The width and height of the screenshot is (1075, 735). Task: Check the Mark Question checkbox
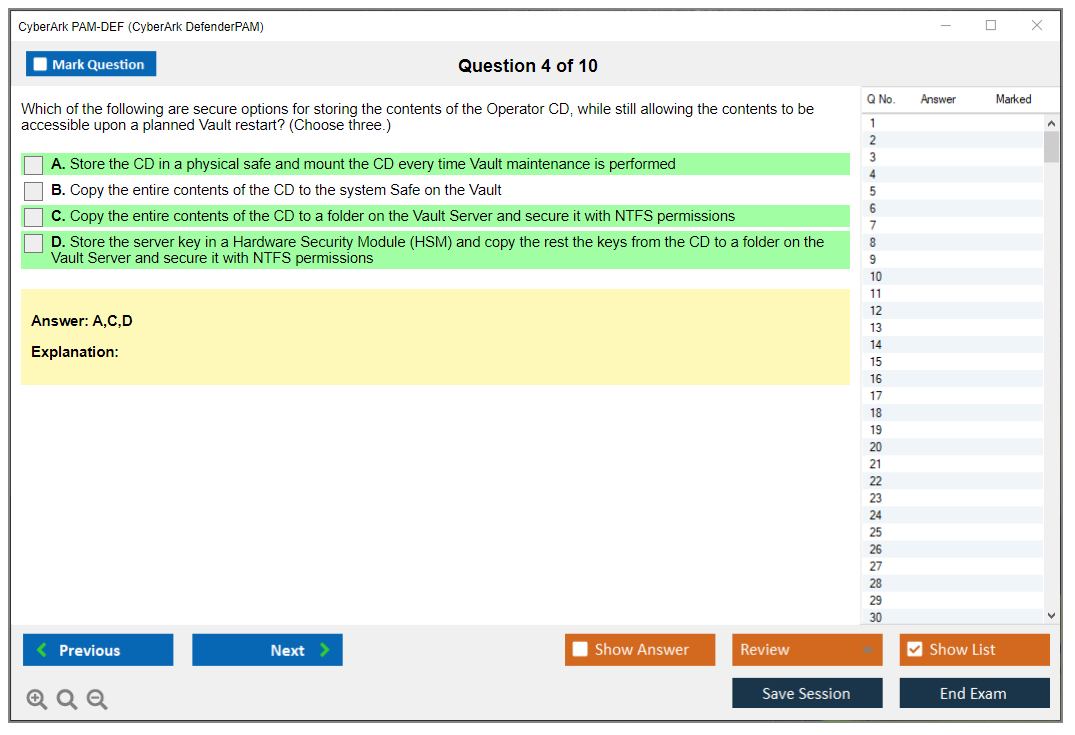point(41,64)
